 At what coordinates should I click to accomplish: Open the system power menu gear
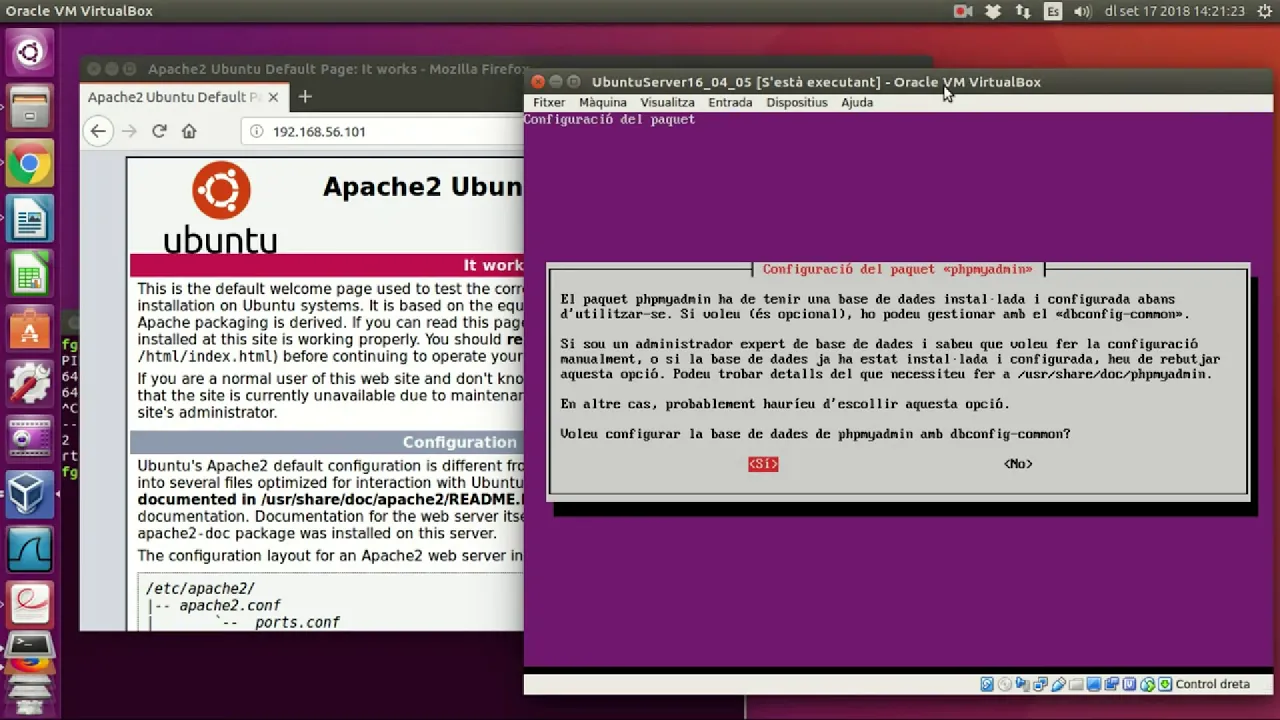pos(1264,12)
